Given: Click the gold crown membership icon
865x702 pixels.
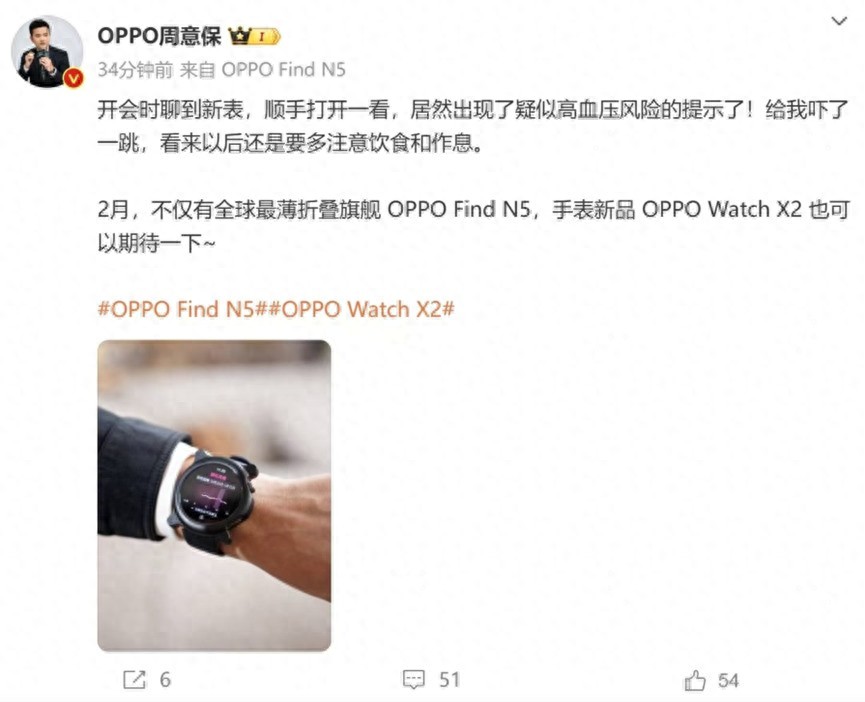Looking at the screenshot, I should (x=240, y=36).
